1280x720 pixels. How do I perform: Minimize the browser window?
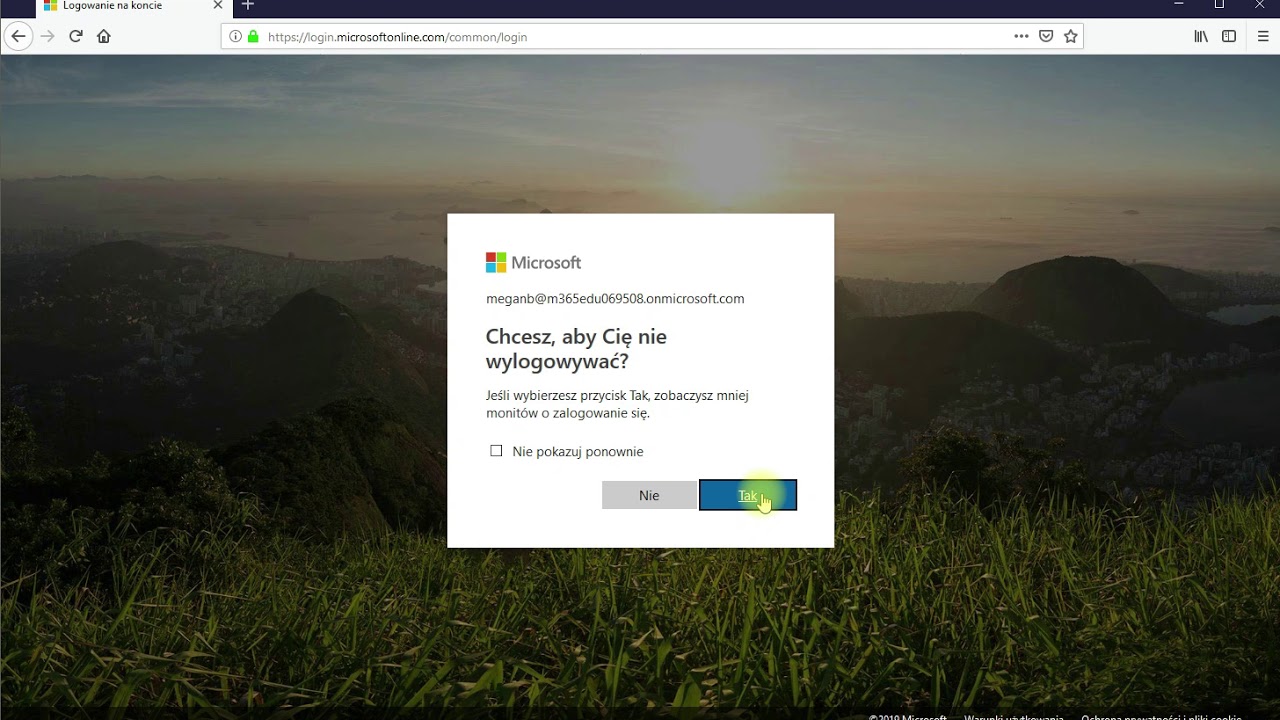(x=1178, y=5)
